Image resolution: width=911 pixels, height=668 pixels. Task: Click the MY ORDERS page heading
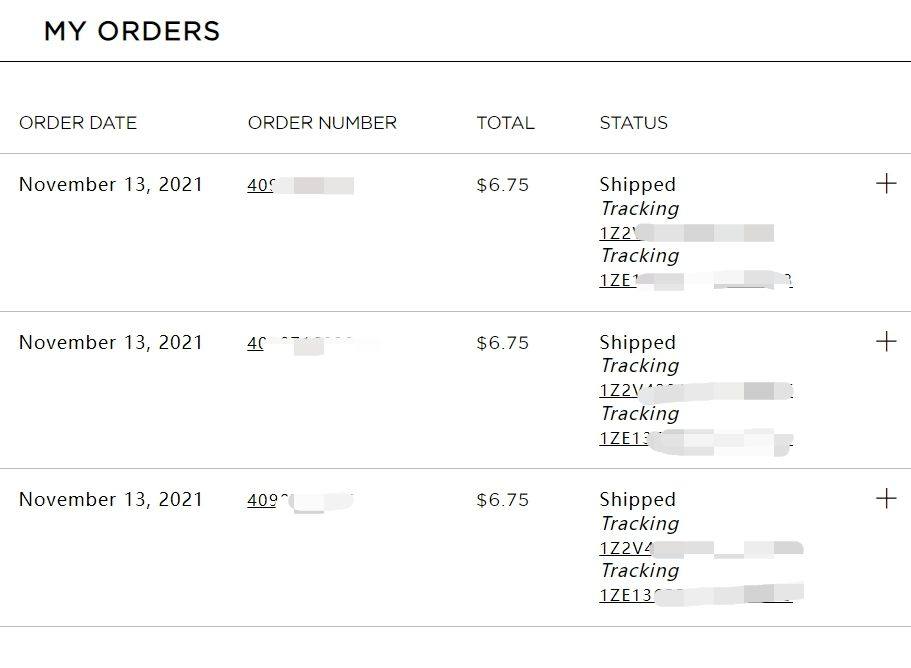point(132,31)
